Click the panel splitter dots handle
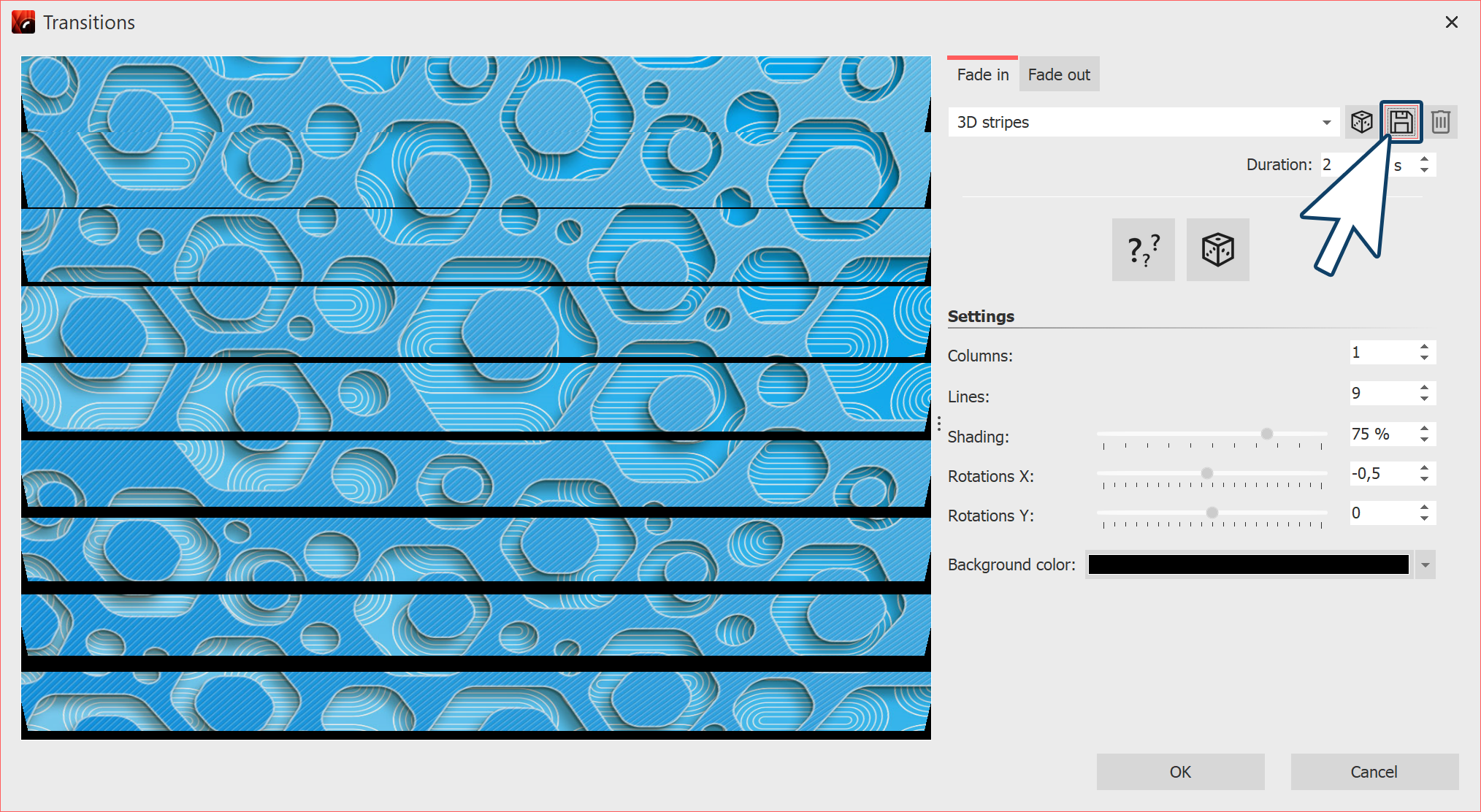This screenshot has height=812, width=1481. point(939,424)
